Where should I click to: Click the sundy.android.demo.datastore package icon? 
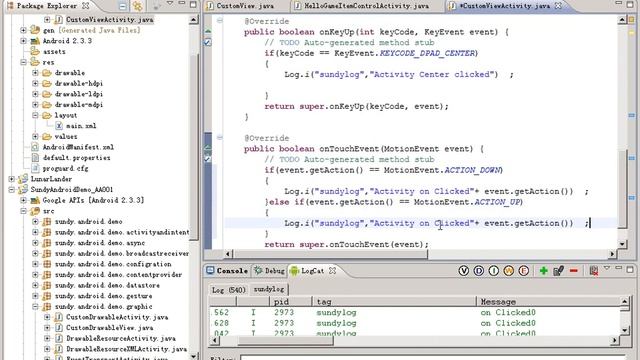(47, 285)
